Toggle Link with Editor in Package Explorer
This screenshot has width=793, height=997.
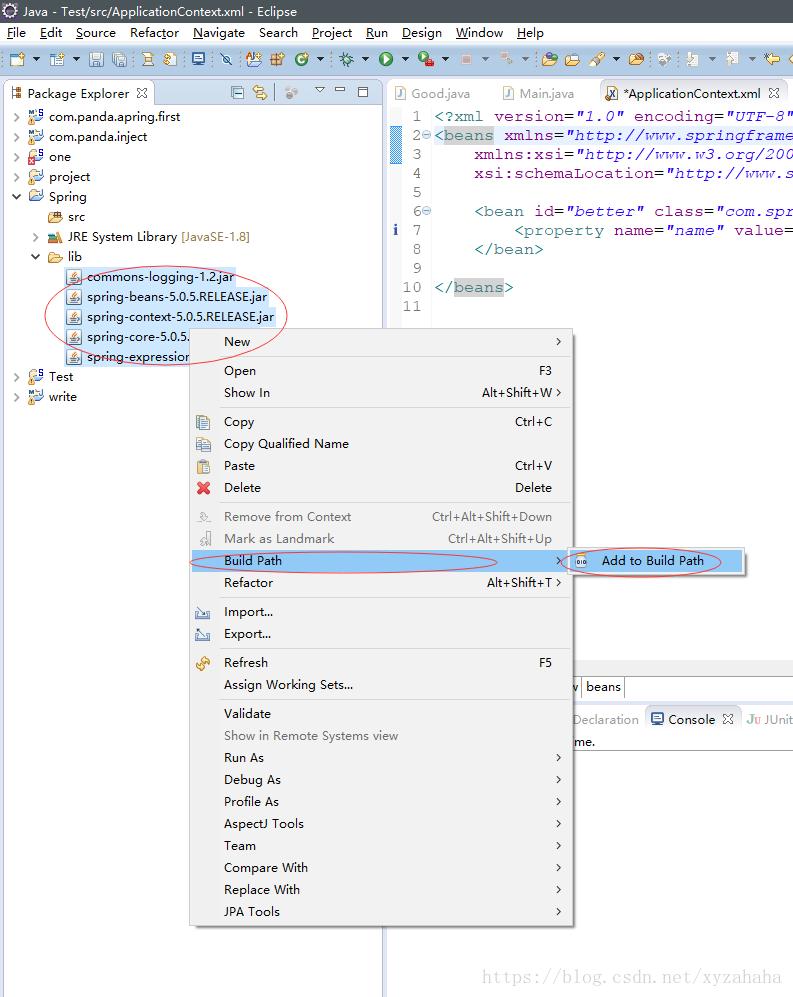click(259, 93)
